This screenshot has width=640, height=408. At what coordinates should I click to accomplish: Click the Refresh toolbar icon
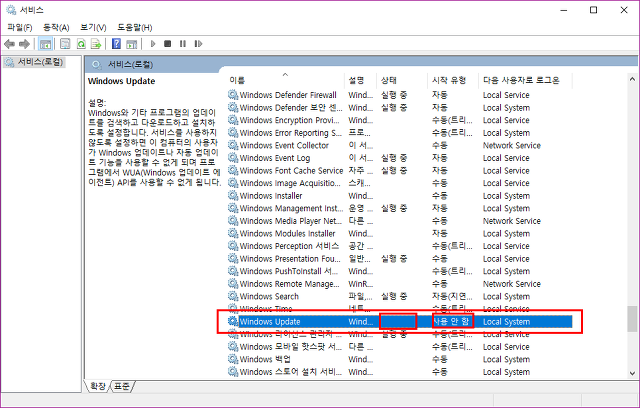tap(81, 44)
